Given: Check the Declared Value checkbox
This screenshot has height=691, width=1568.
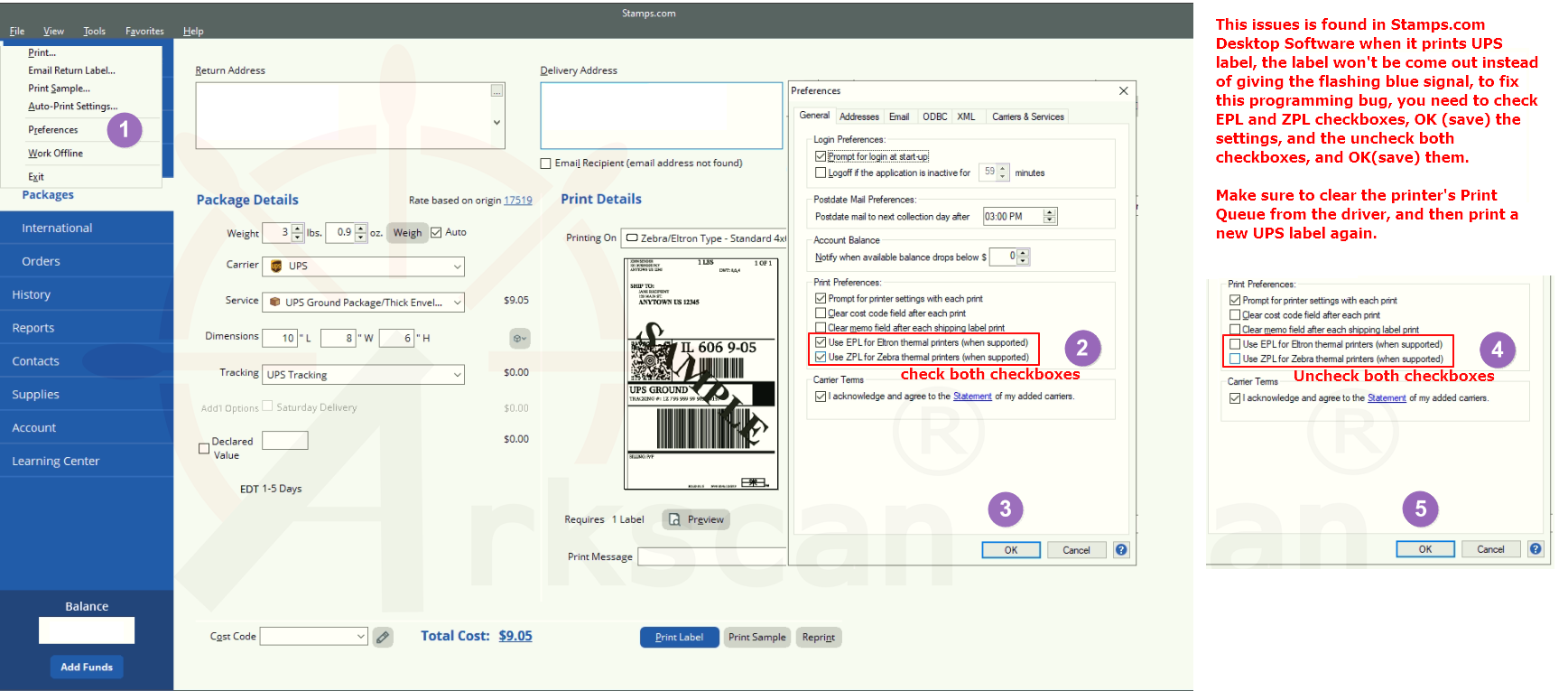Looking at the screenshot, I should click(204, 448).
